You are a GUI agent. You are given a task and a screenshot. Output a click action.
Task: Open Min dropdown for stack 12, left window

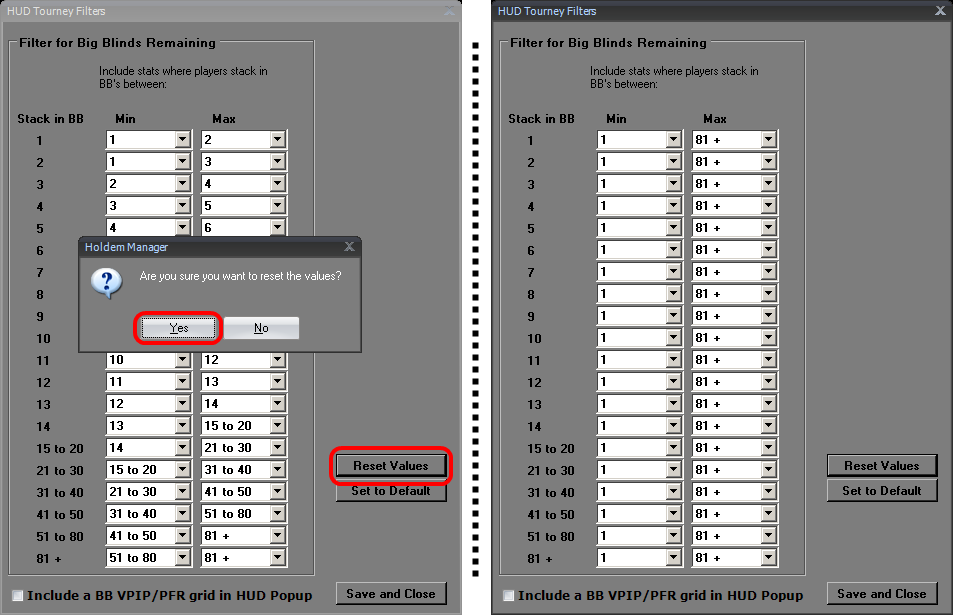tap(183, 382)
